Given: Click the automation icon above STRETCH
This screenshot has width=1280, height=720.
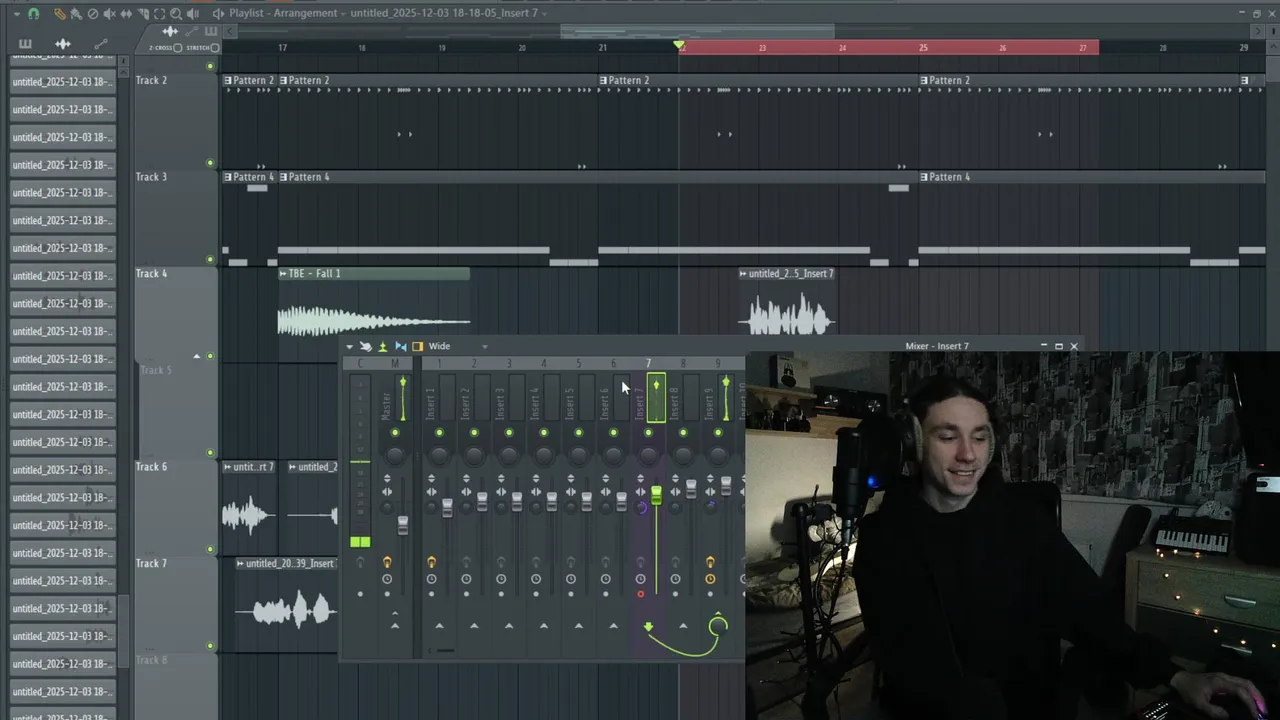Looking at the screenshot, I should pyautogui.click(x=192, y=31).
